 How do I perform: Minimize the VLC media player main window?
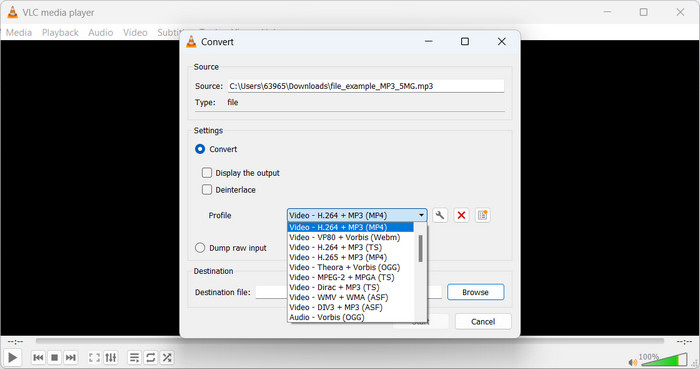pos(607,12)
